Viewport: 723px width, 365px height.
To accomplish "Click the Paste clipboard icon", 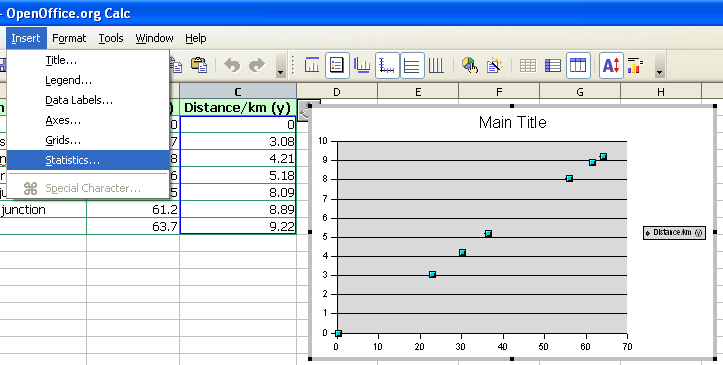I will (x=199, y=65).
